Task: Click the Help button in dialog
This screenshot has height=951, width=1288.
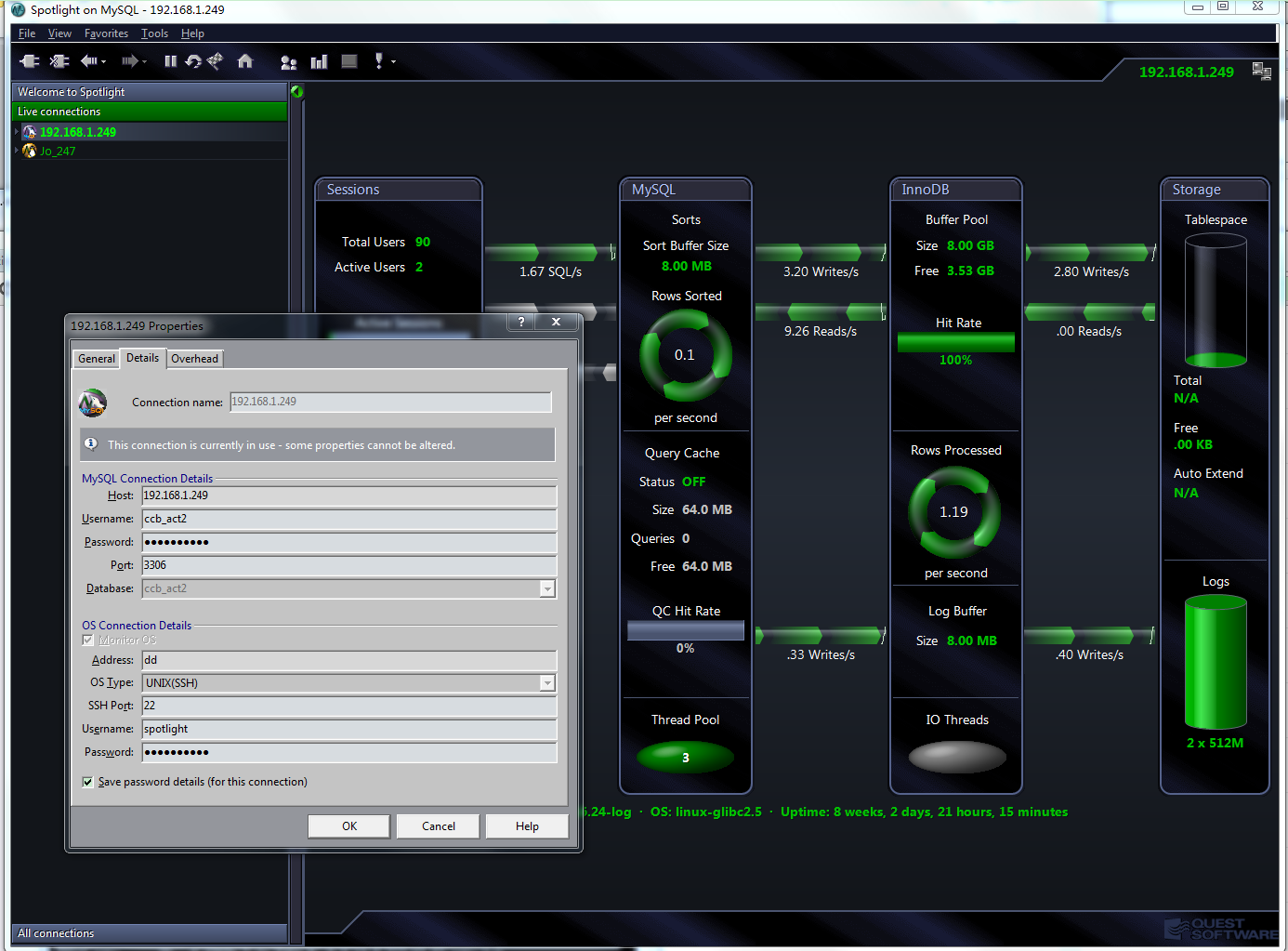Action: pyautogui.click(x=527, y=826)
